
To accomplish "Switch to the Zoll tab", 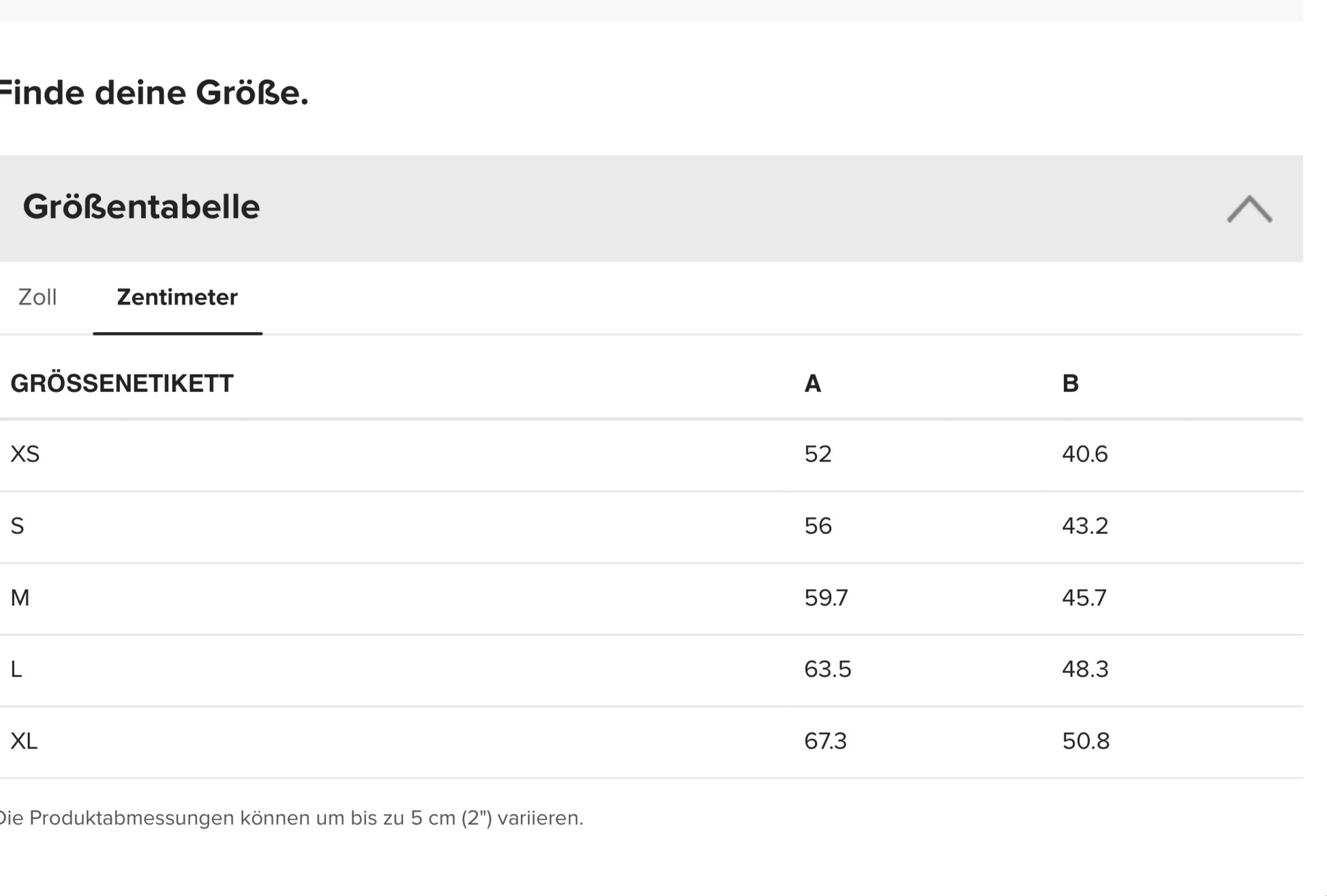I will point(38,297).
